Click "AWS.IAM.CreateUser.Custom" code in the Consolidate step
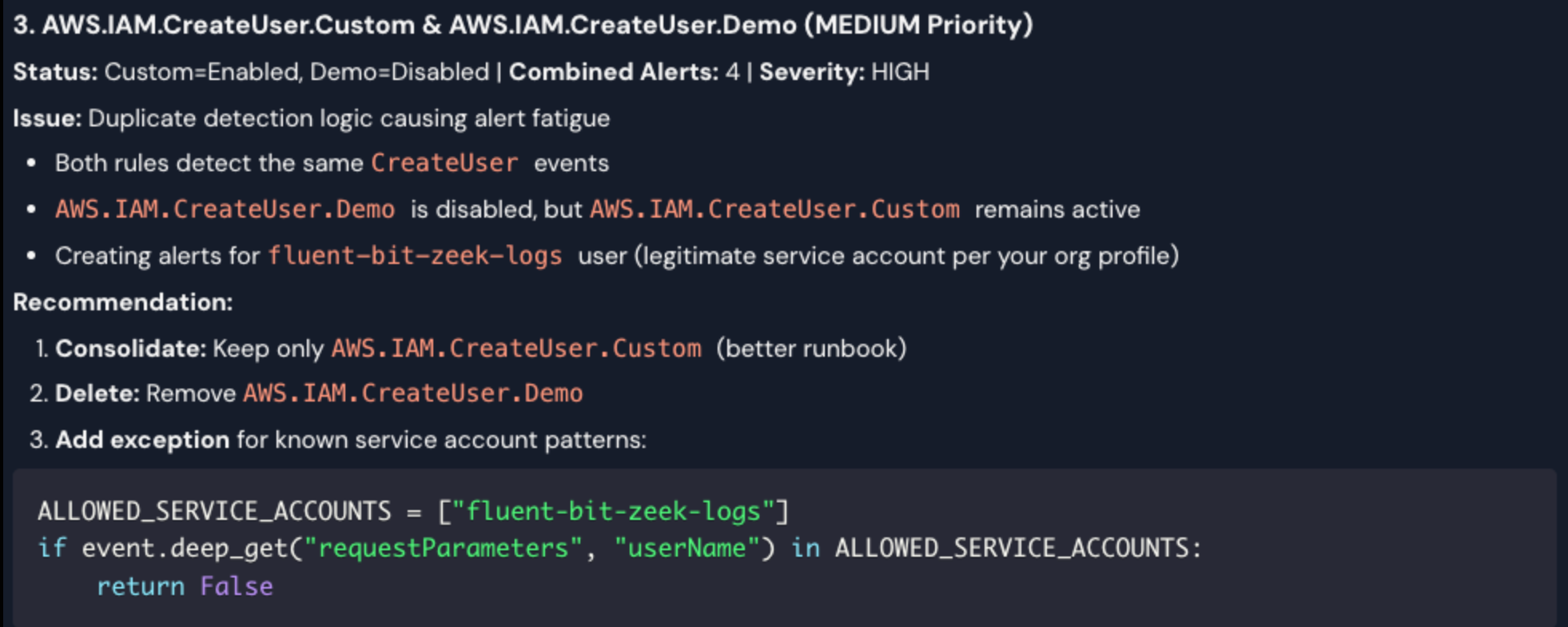 point(516,349)
